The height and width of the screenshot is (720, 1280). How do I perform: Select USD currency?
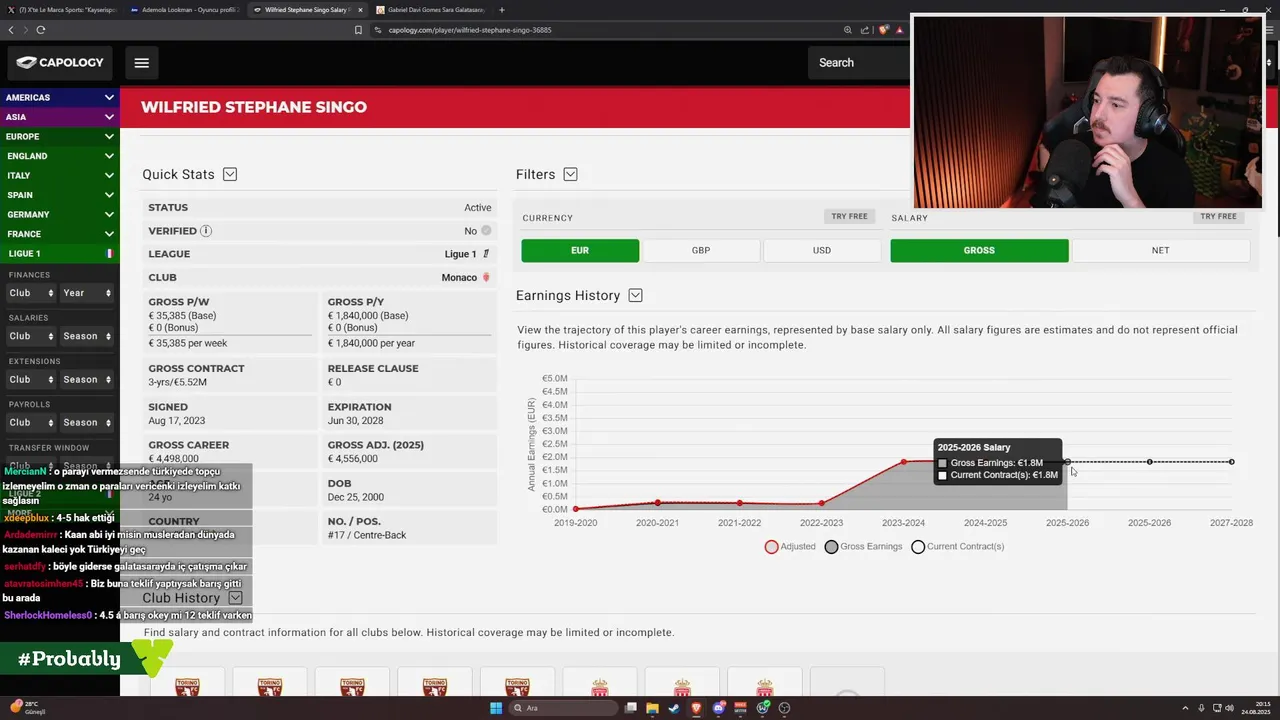tap(822, 251)
